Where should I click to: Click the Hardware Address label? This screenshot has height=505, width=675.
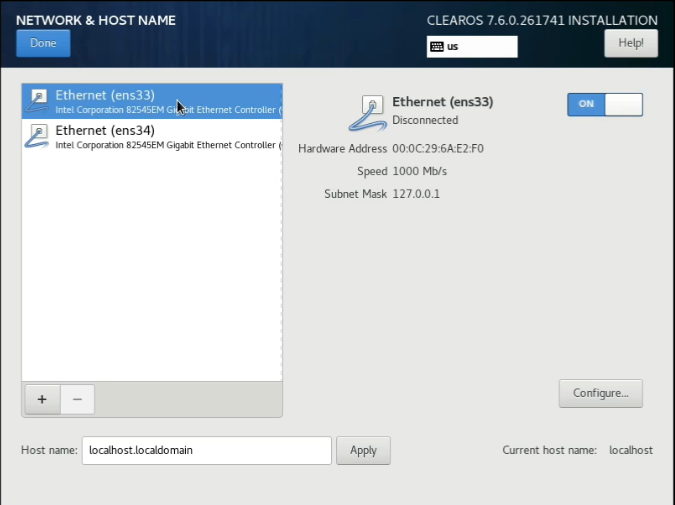point(343,149)
